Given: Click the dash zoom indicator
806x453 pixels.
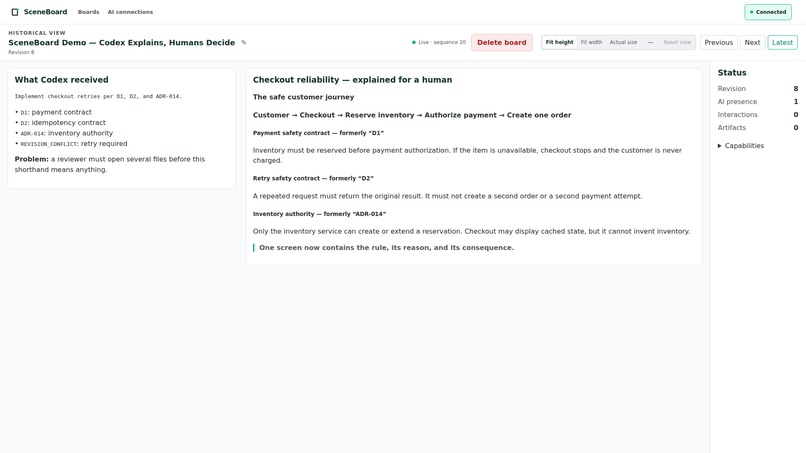Looking at the screenshot, I should (650, 42).
